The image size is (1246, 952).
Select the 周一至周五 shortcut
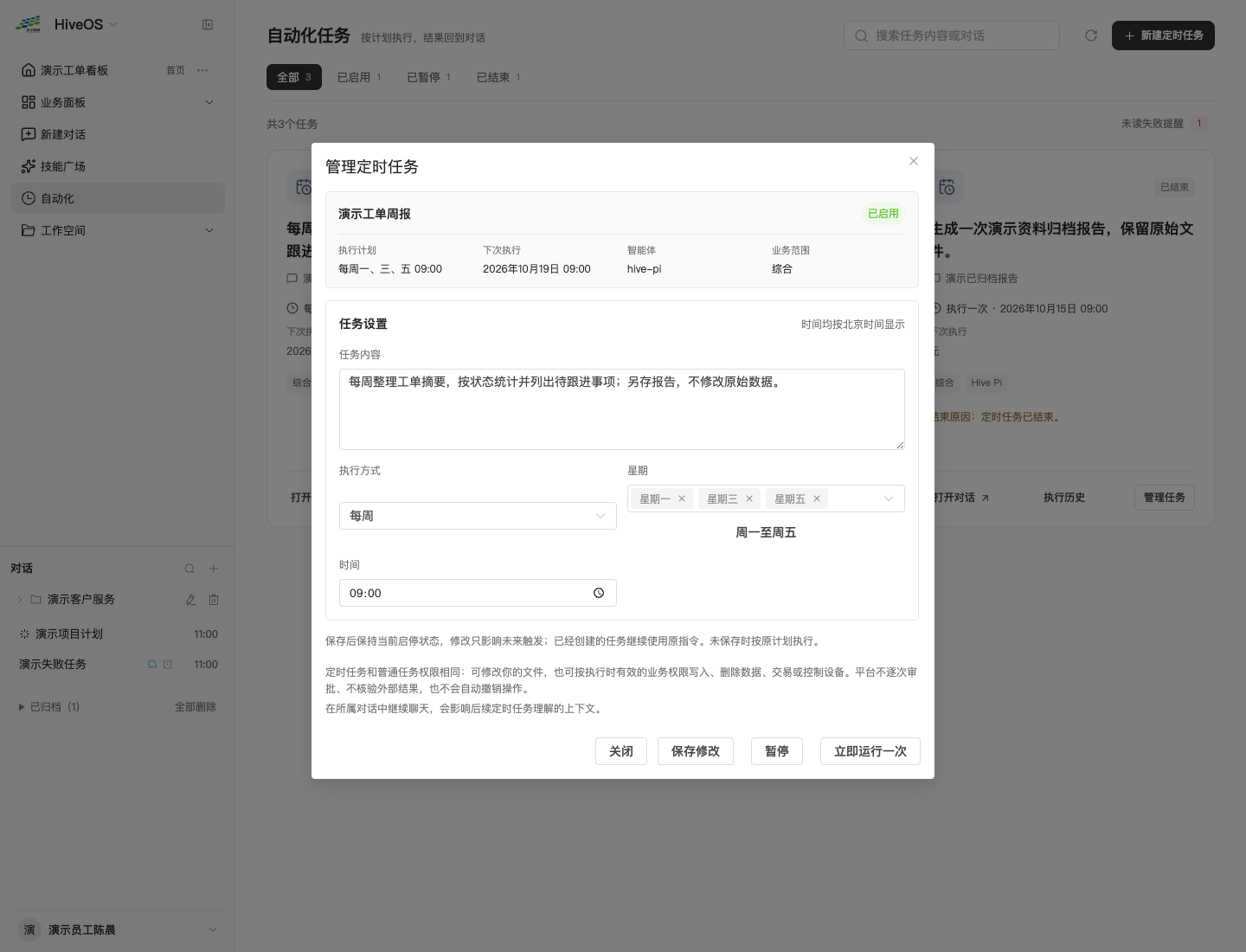click(766, 532)
